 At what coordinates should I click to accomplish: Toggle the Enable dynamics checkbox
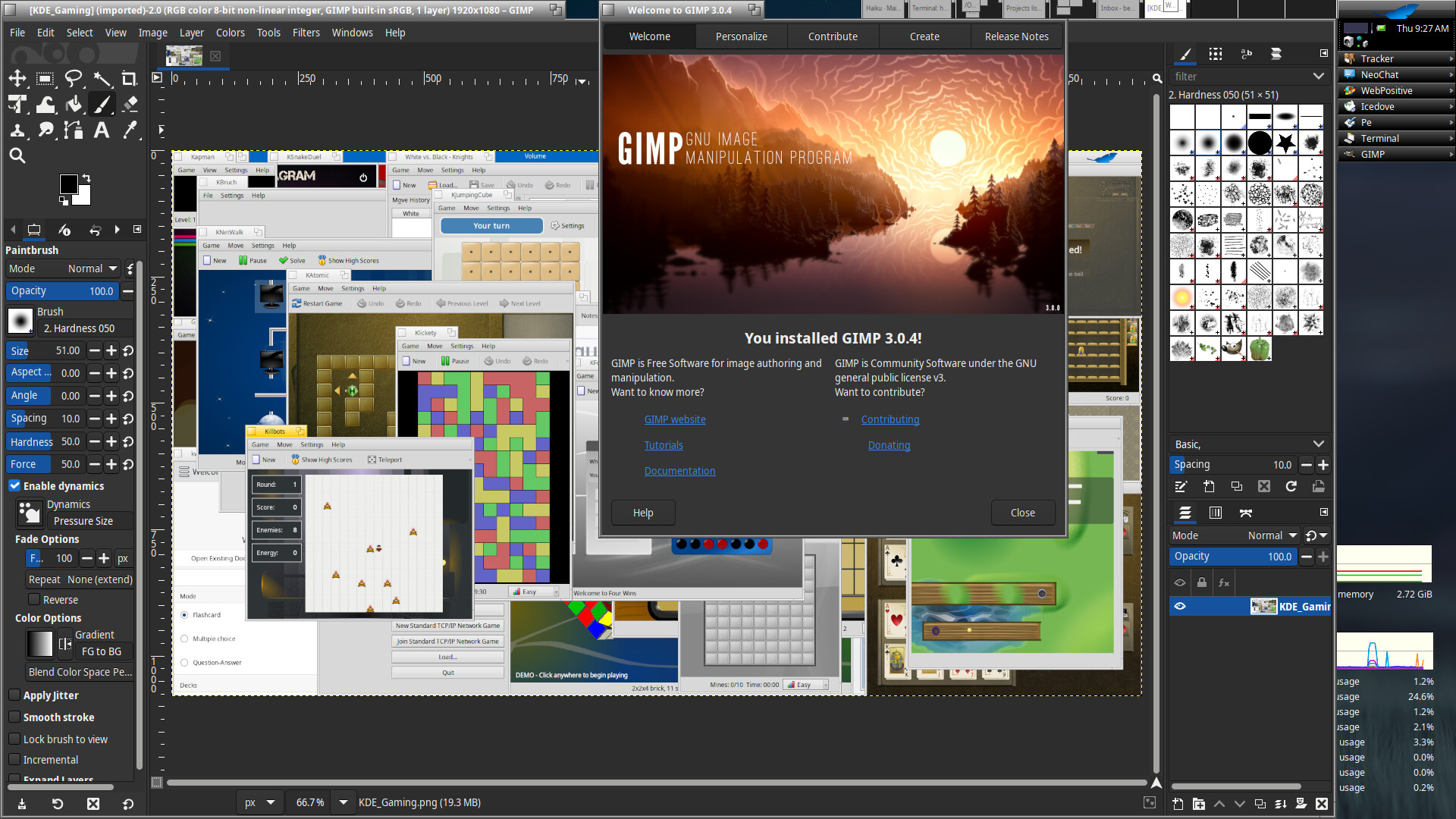[x=14, y=485]
